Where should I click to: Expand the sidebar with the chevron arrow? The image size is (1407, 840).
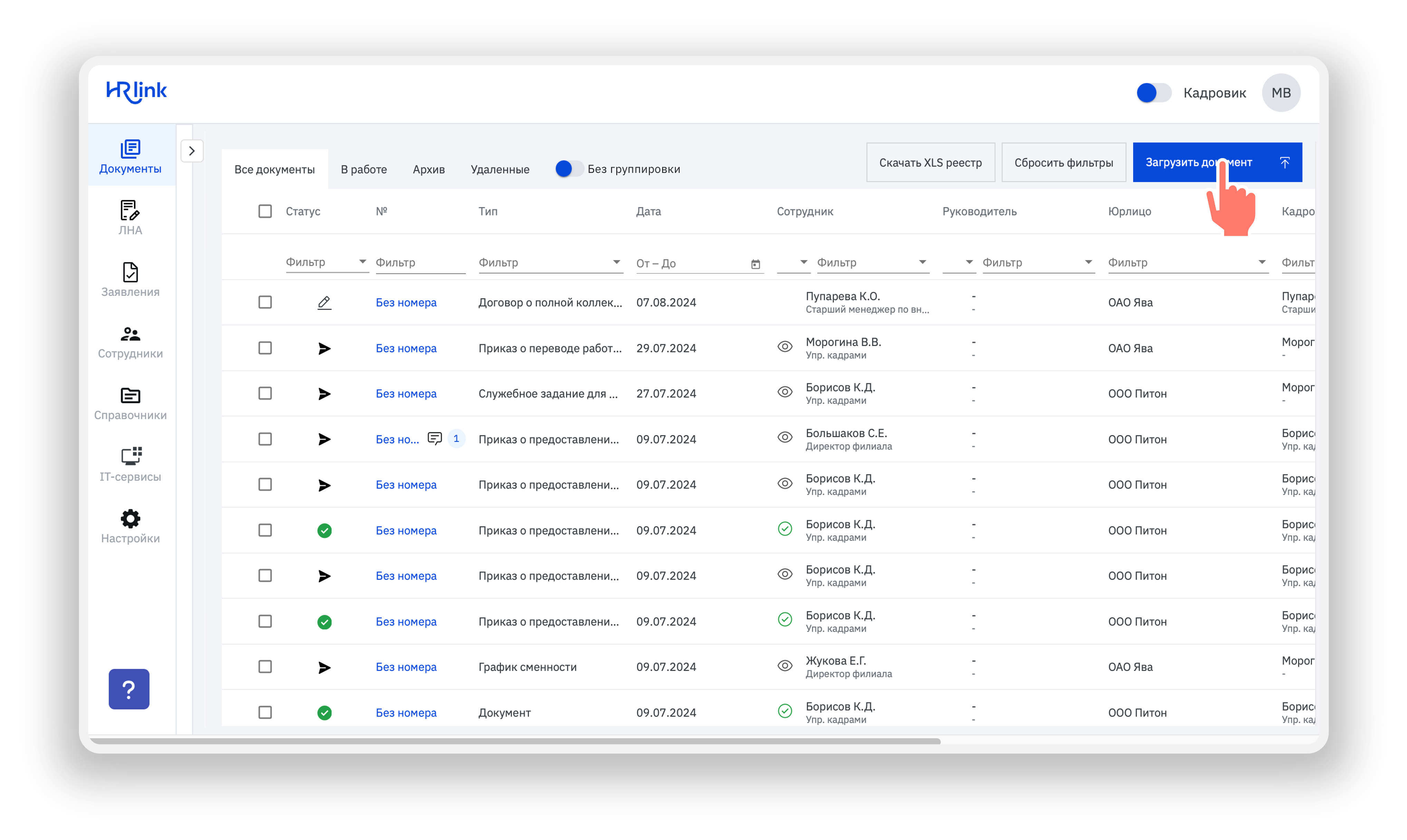click(x=192, y=151)
